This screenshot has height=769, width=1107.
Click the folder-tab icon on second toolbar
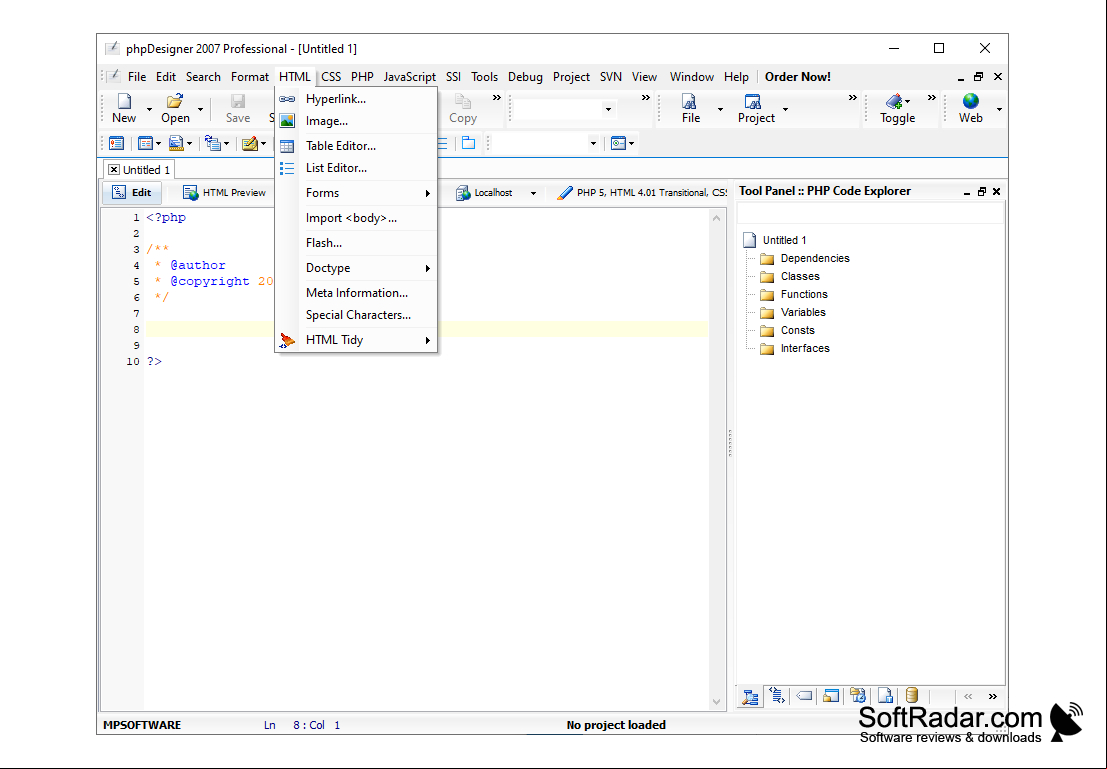point(468,143)
